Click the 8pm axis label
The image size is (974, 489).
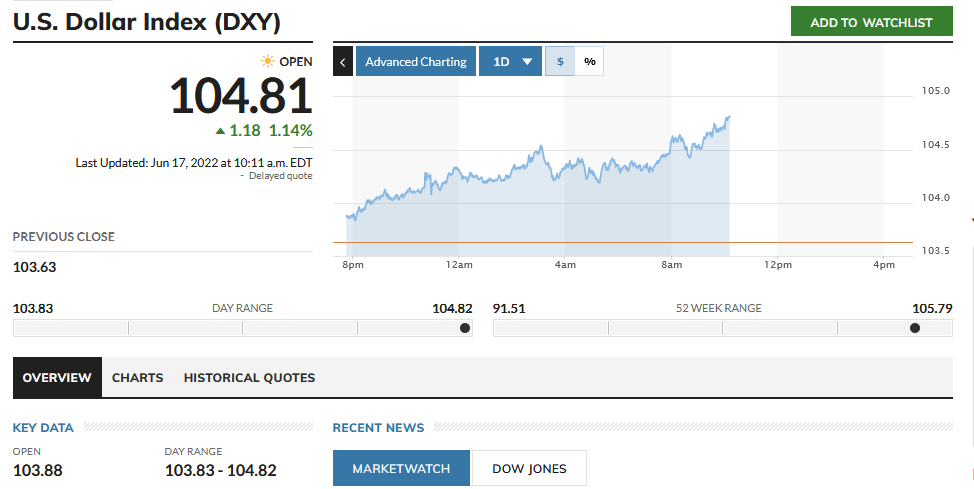[353, 265]
